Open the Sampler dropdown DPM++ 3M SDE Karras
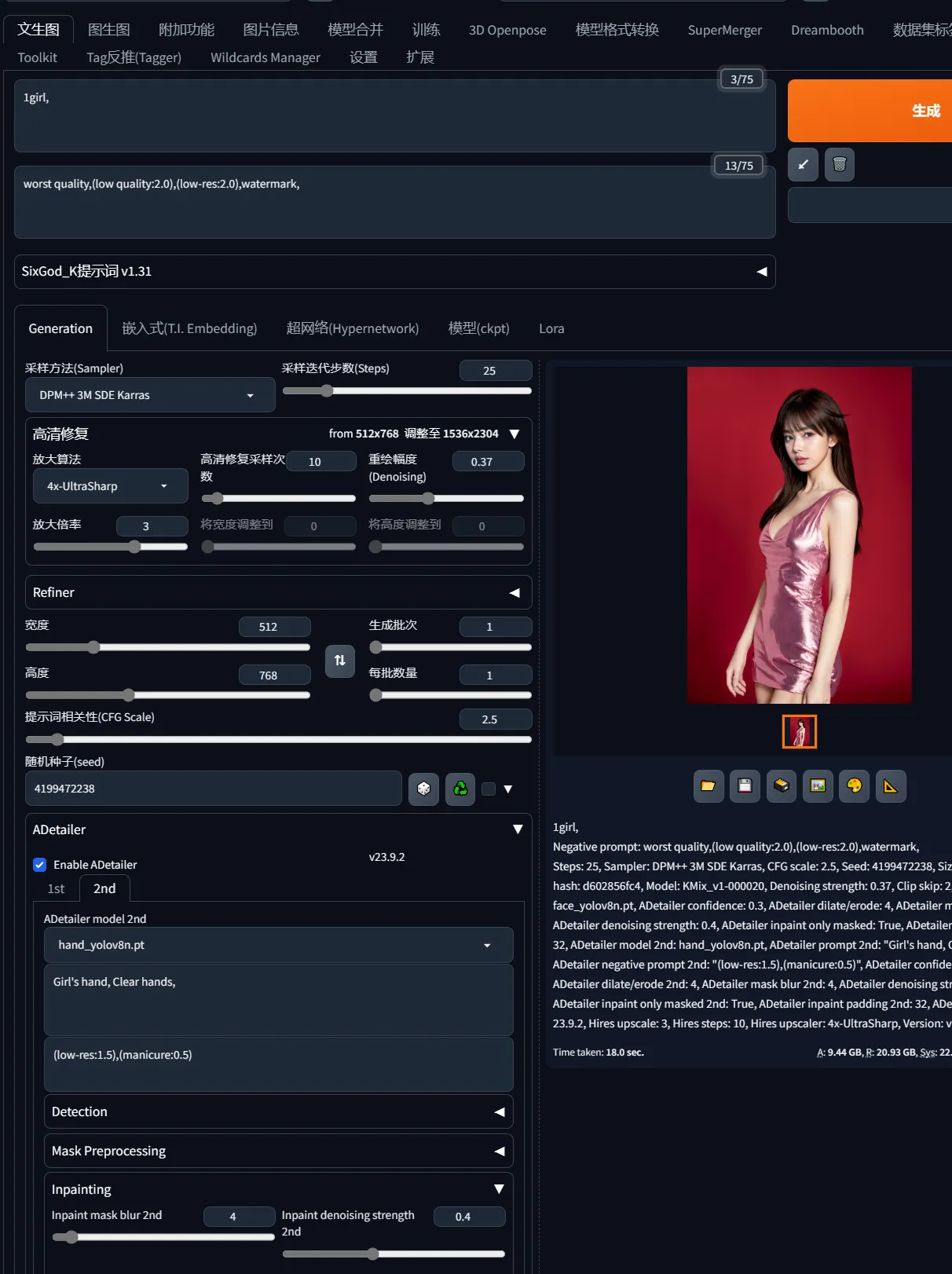Screen dimensions: 952x1274 pos(150,395)
